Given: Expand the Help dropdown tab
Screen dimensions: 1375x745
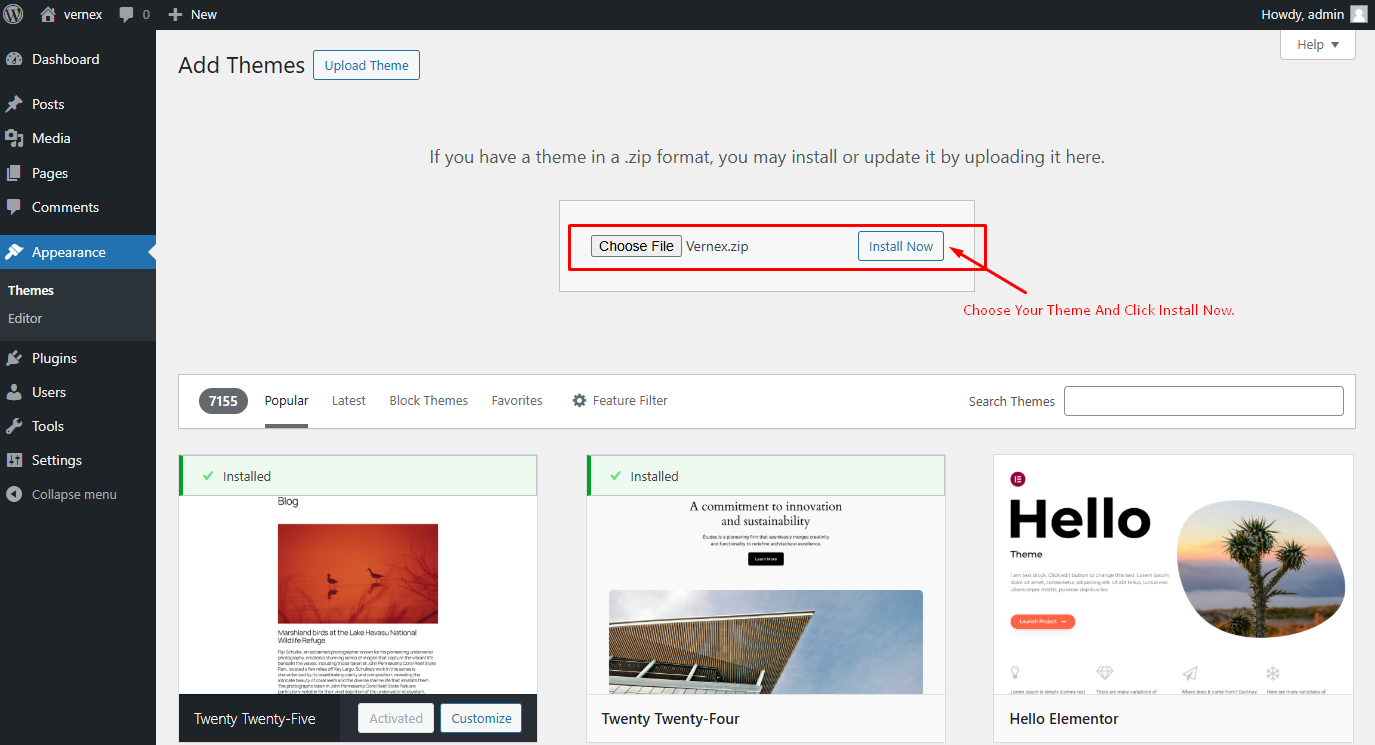Looking at the screenshot, I should (1317, 44).
